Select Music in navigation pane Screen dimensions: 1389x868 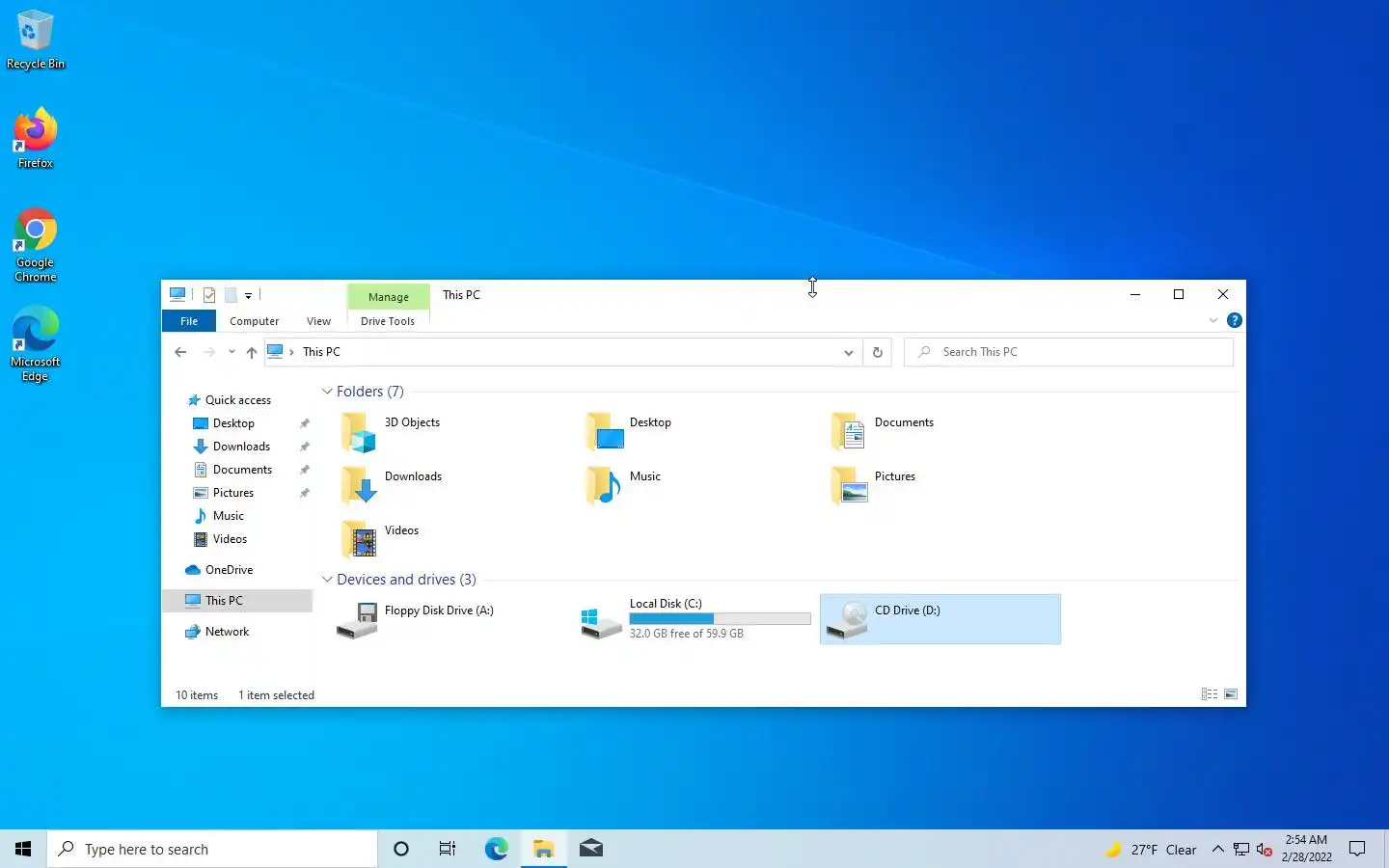click(x=229, y=516)
